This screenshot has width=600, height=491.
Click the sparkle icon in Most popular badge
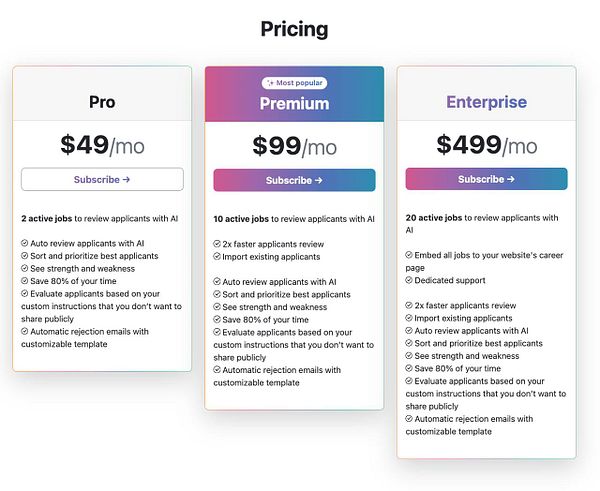tap(270, 83)
